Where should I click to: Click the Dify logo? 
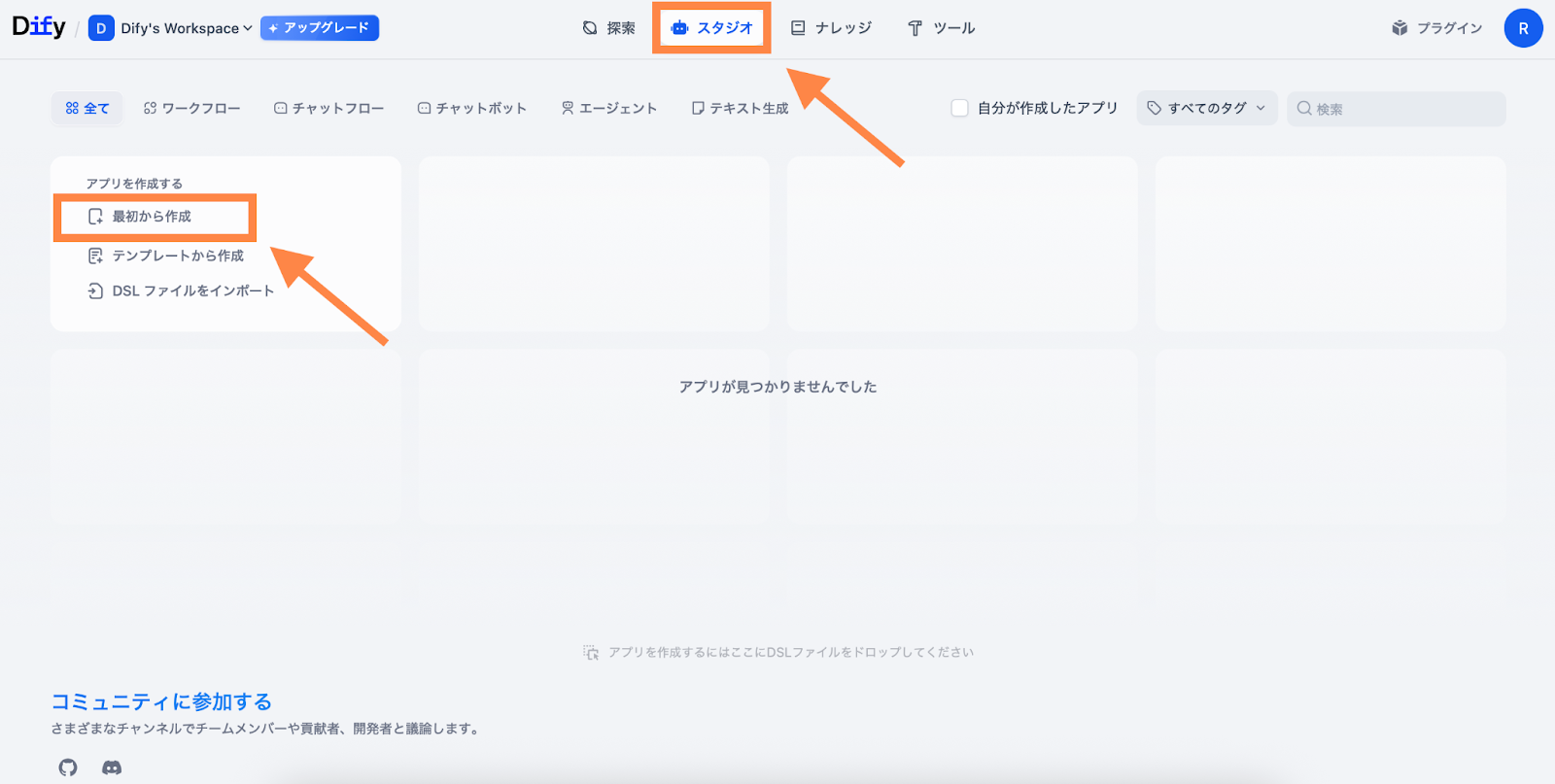(39, 27)
